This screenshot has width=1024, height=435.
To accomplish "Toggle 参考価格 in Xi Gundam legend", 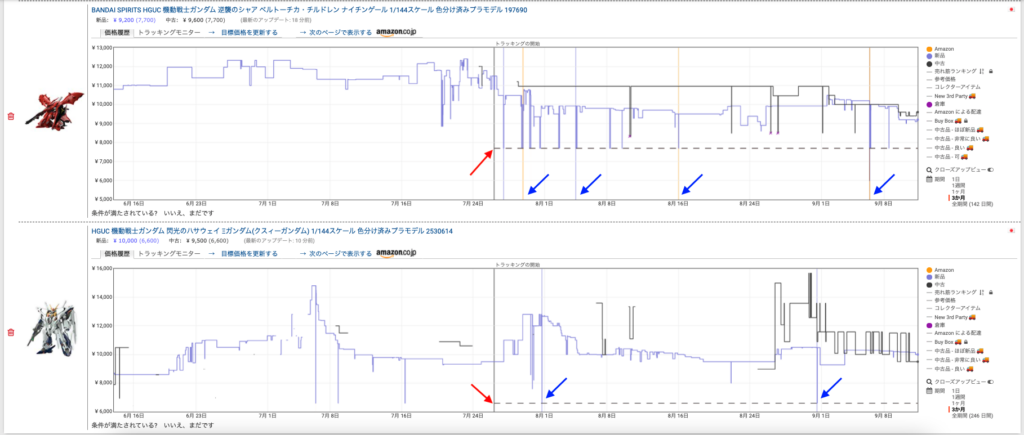I will (941, 300).
